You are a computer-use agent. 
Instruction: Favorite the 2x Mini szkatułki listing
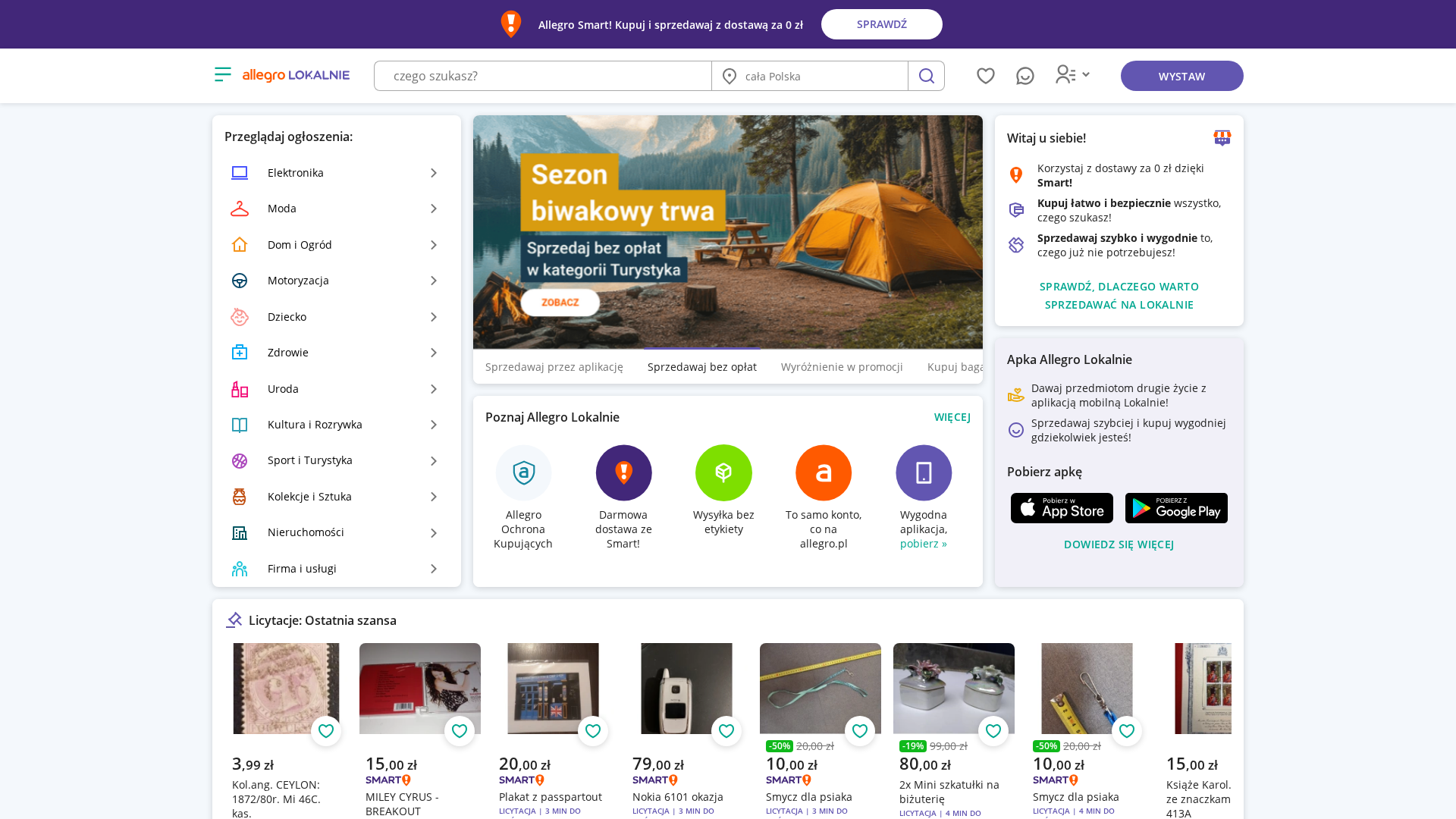click(993, 731)
